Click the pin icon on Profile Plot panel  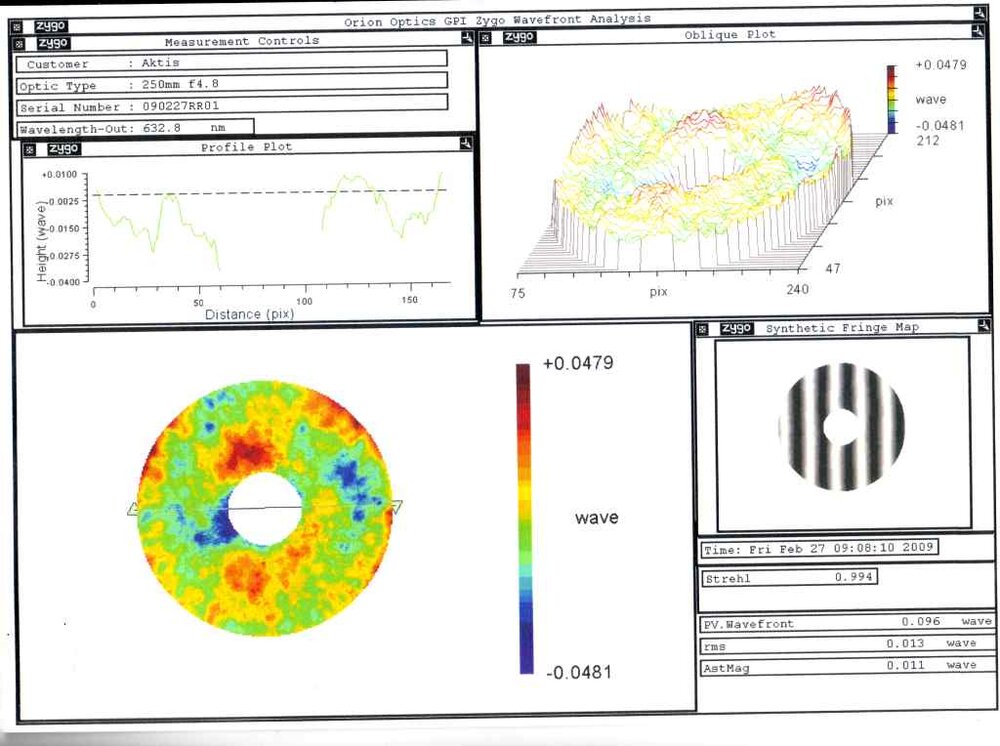[465, 144]
